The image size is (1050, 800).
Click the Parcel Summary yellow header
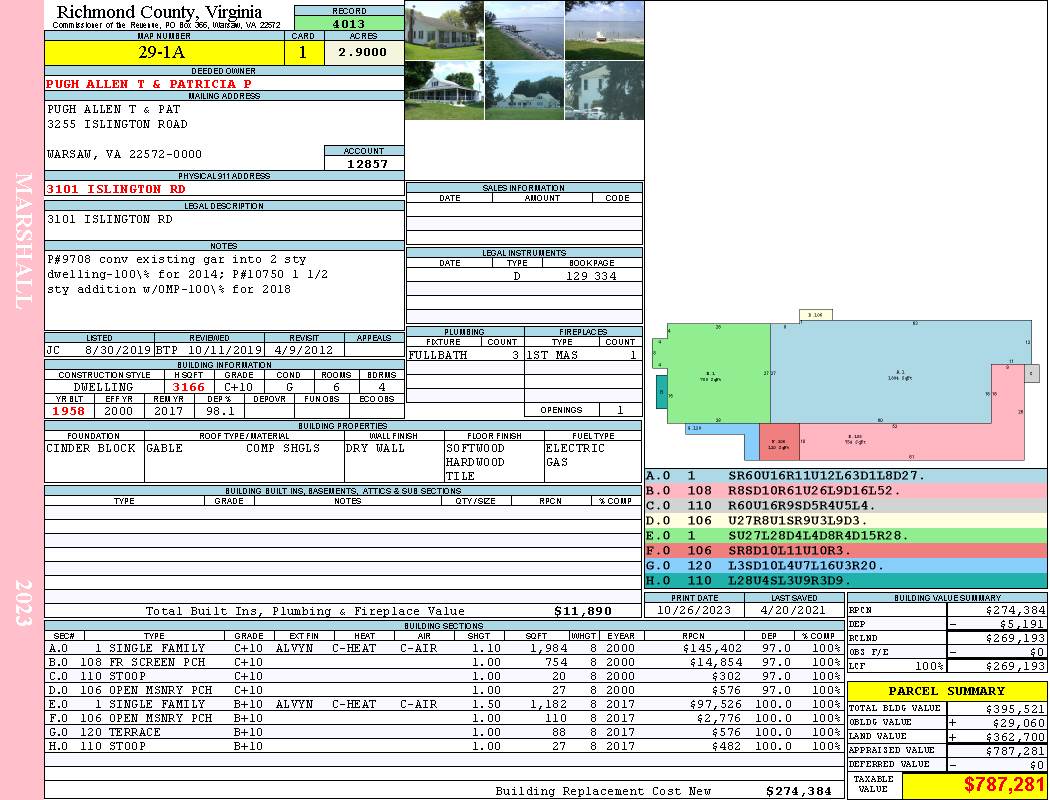[947, 691]
